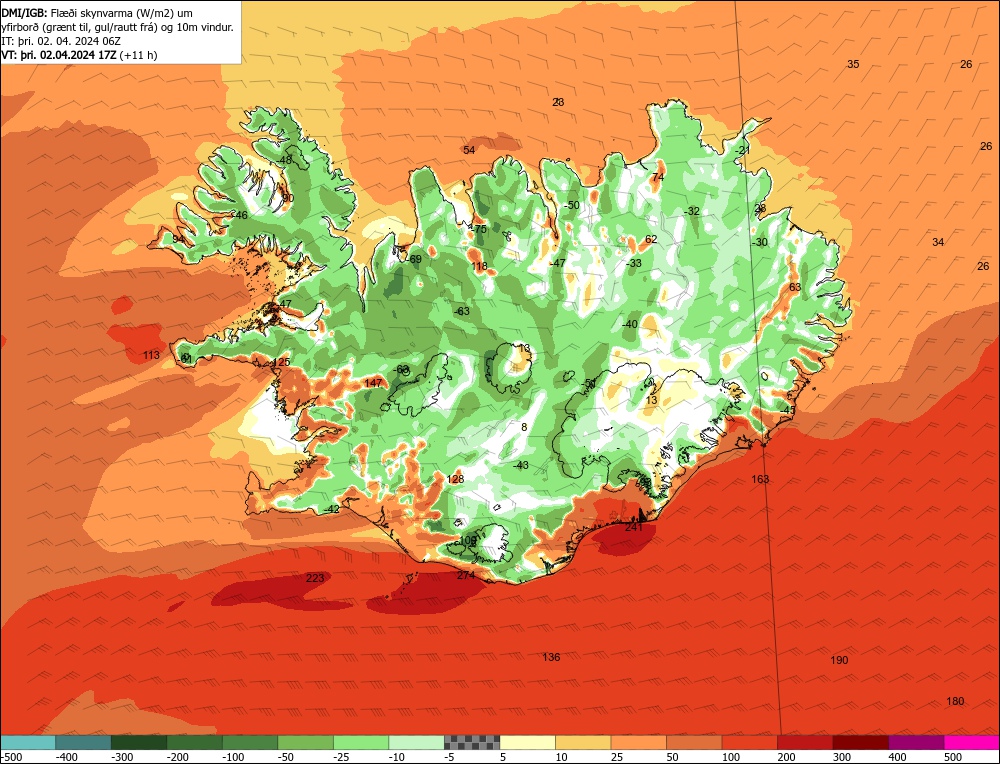Viewport: 1000px width, 764px height.
Task: Select the pale green legend swatch labeled -10
Action: tap(416, 742)
